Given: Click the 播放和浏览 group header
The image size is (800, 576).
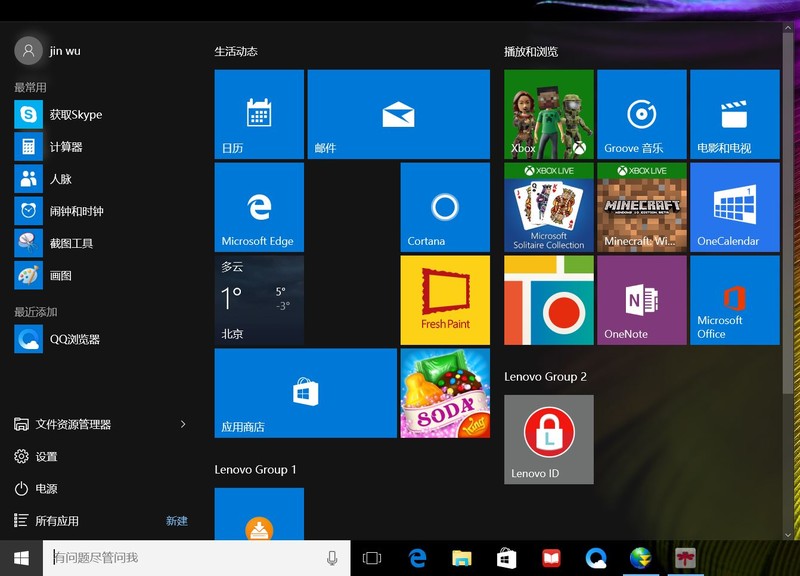Looking at the screenshot, I should tap(531, 52).
